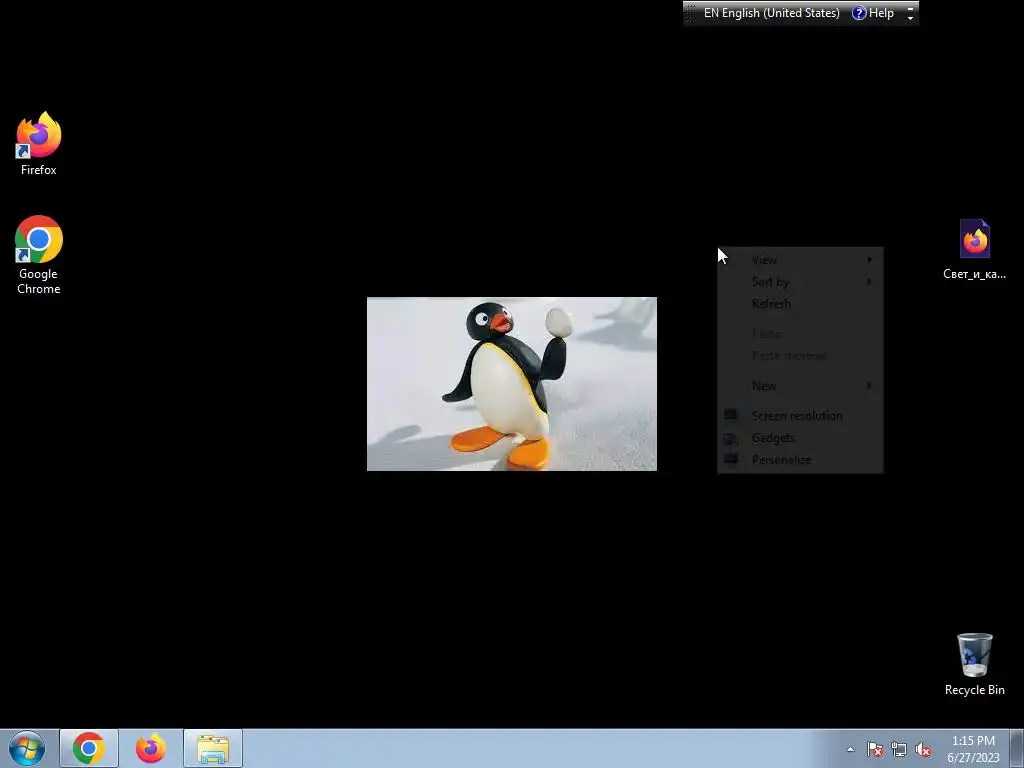Click Paste shortcut in context menu

point(800,356)
